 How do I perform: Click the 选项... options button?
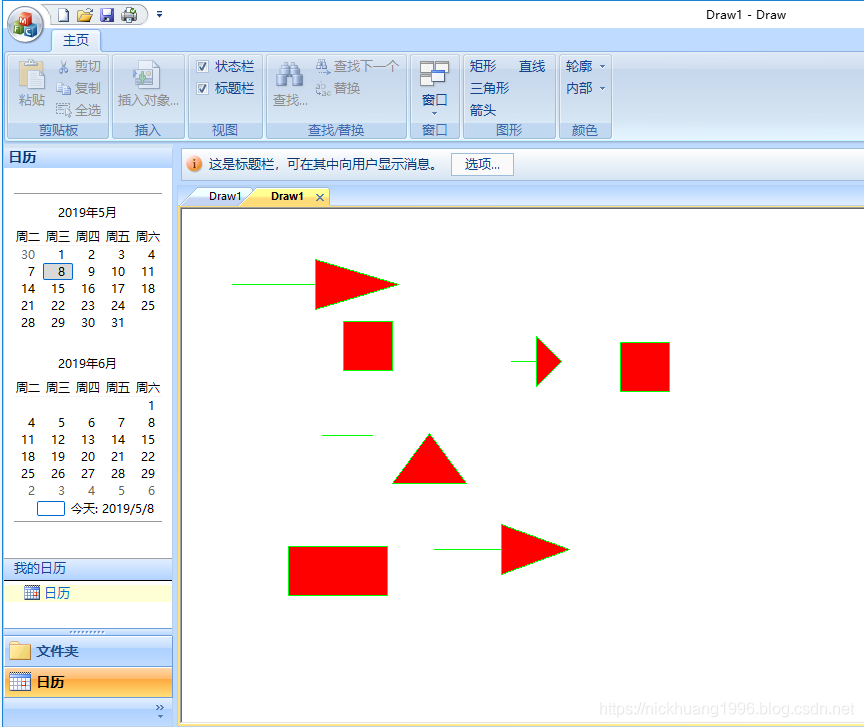[x=482, y=164]
